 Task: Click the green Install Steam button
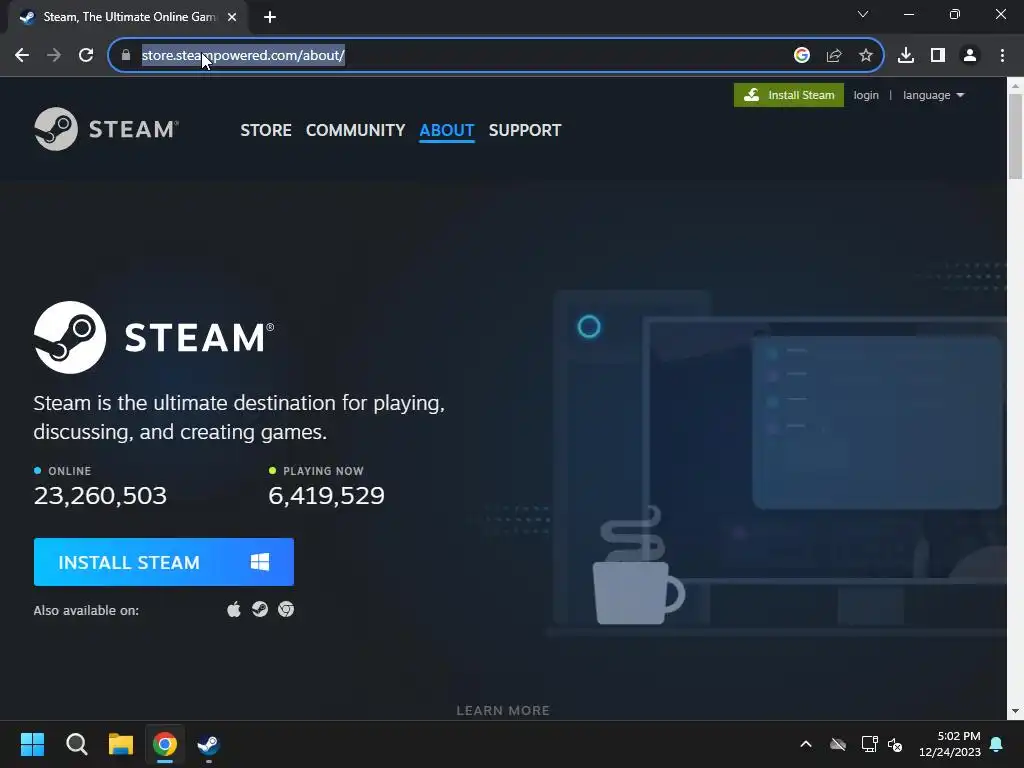[x=789, y=95]
